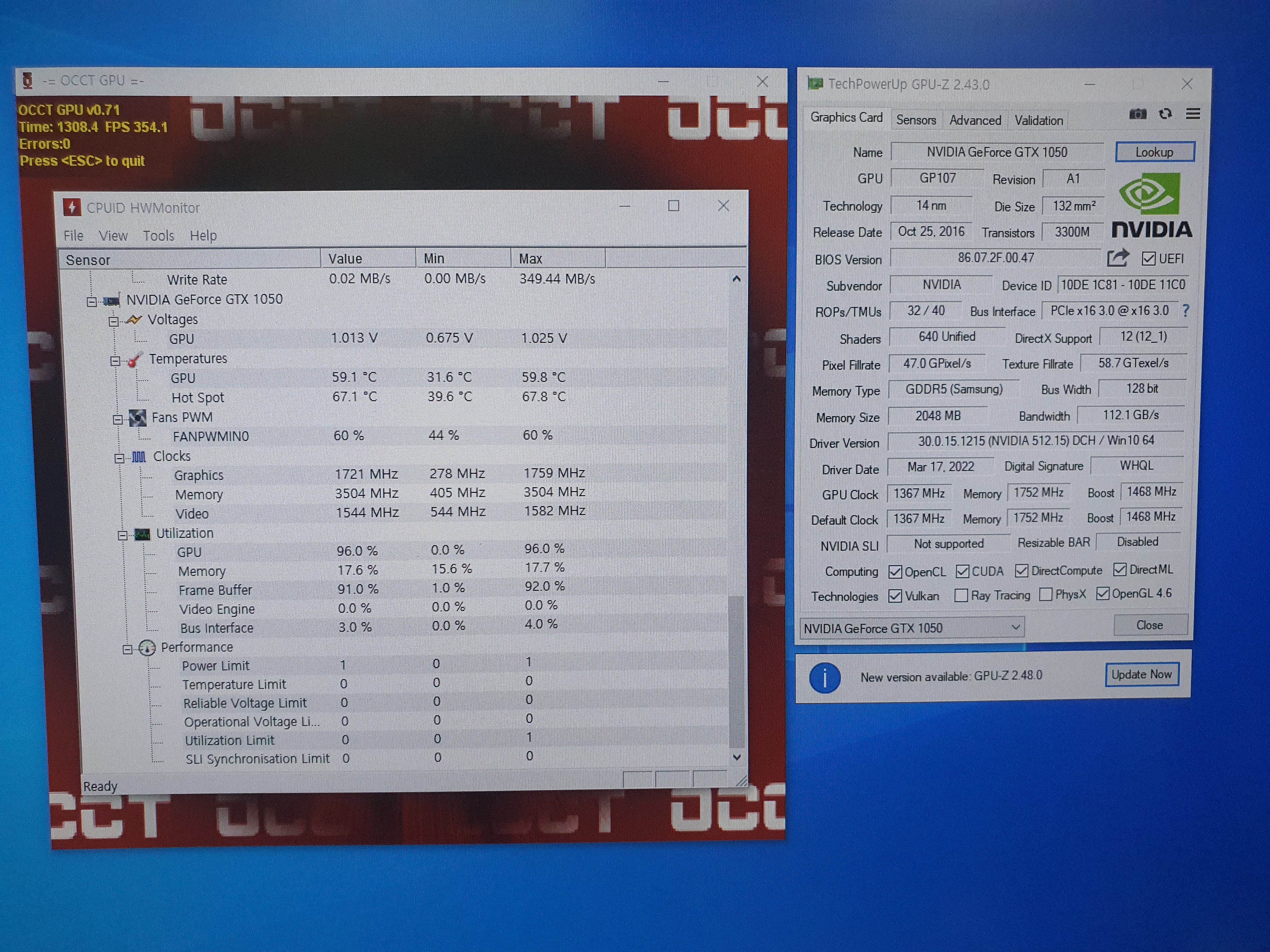Click the Clocks category icon
This screenshot has width=1270, height=952.
coord(139,457)
